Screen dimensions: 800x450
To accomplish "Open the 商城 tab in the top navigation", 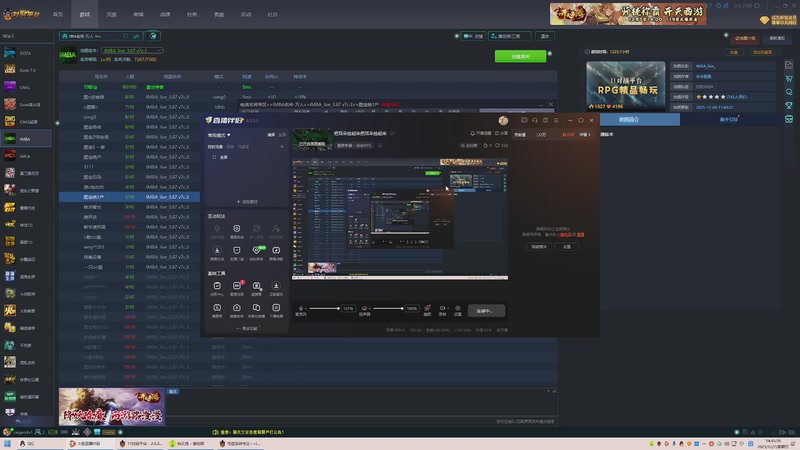I will (138, 14).
